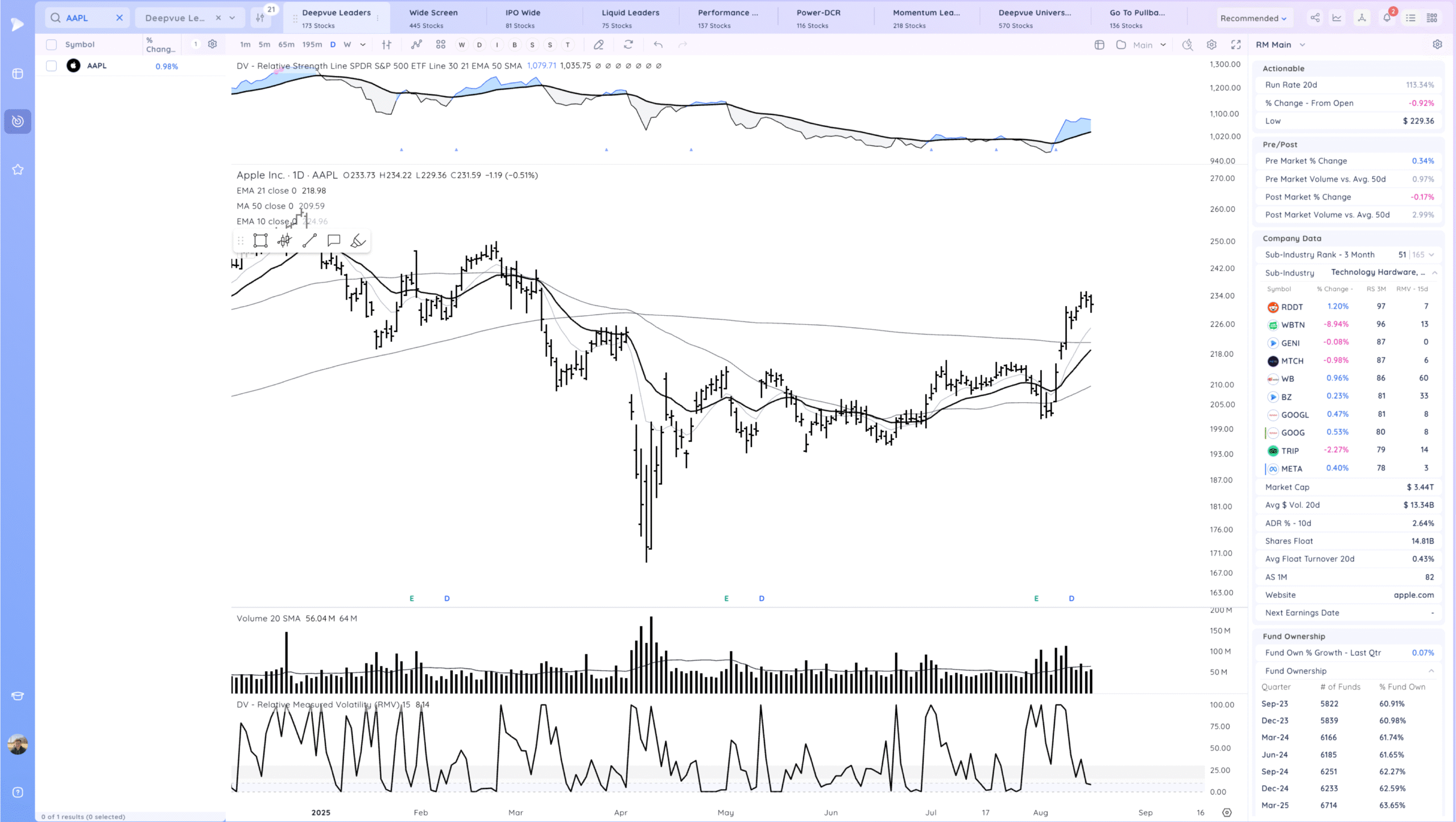Toggle fullscreen chart view icon
This screenshot has height=822, width=1456.
pyautogui.click(x=1236, y=44)
